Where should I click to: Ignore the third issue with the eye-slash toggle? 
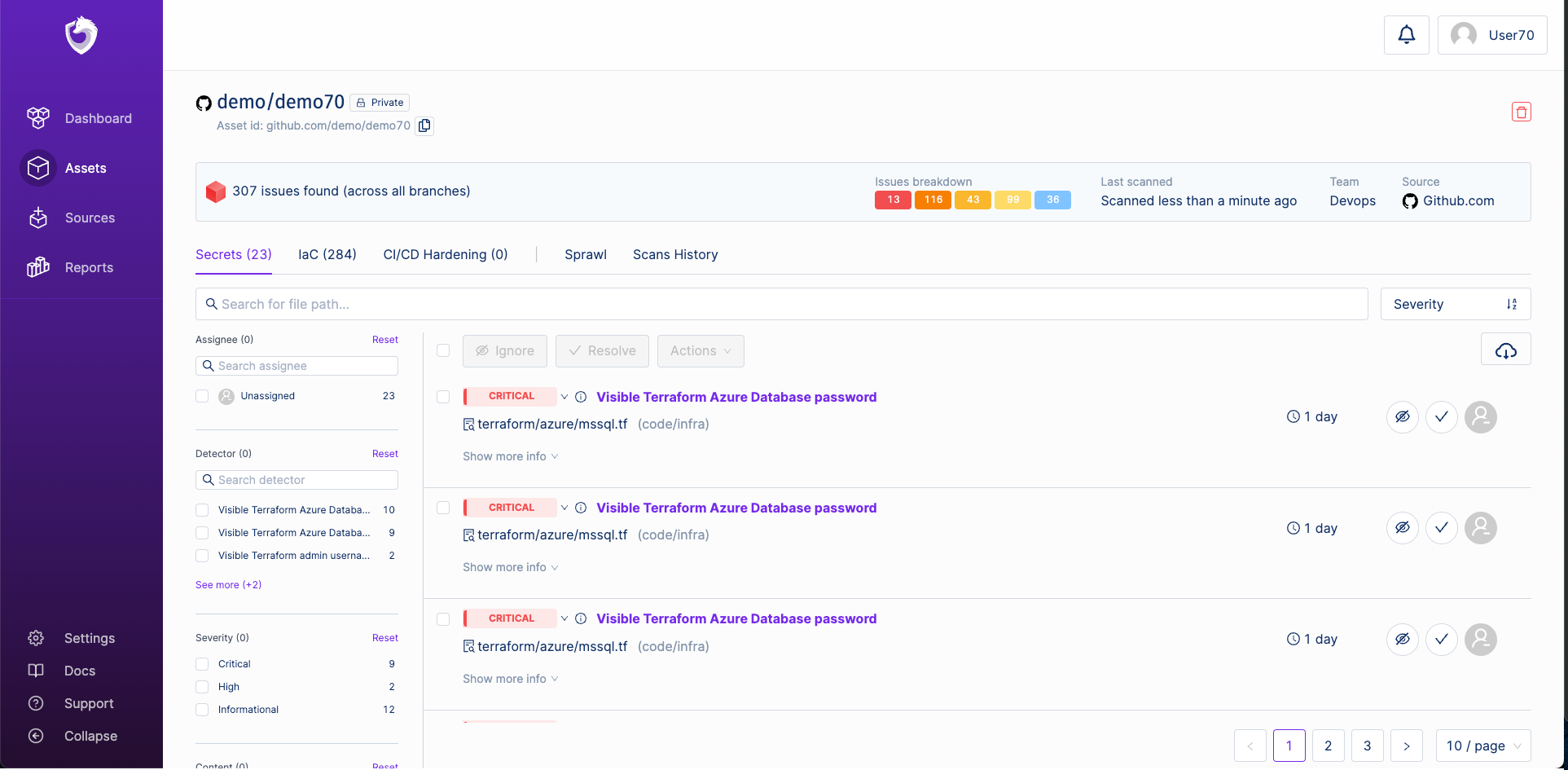coord(1403,640)
